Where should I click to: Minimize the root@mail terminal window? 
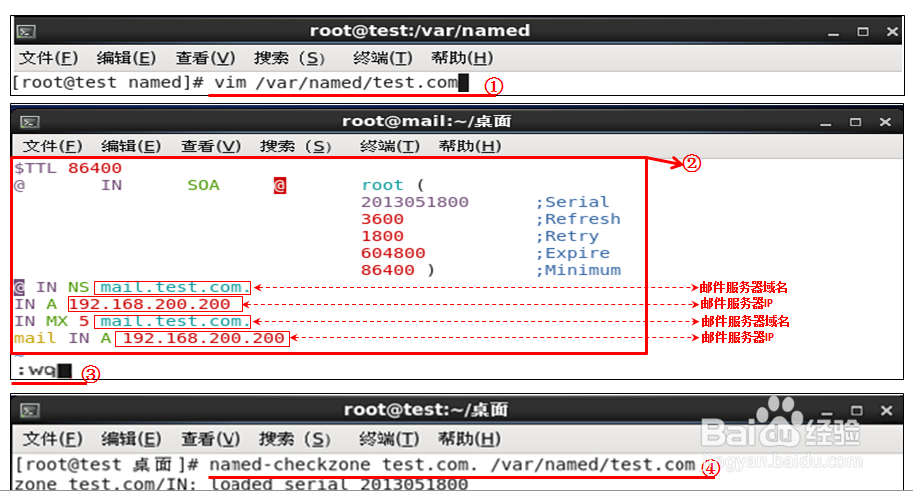[x=826, y=122]
